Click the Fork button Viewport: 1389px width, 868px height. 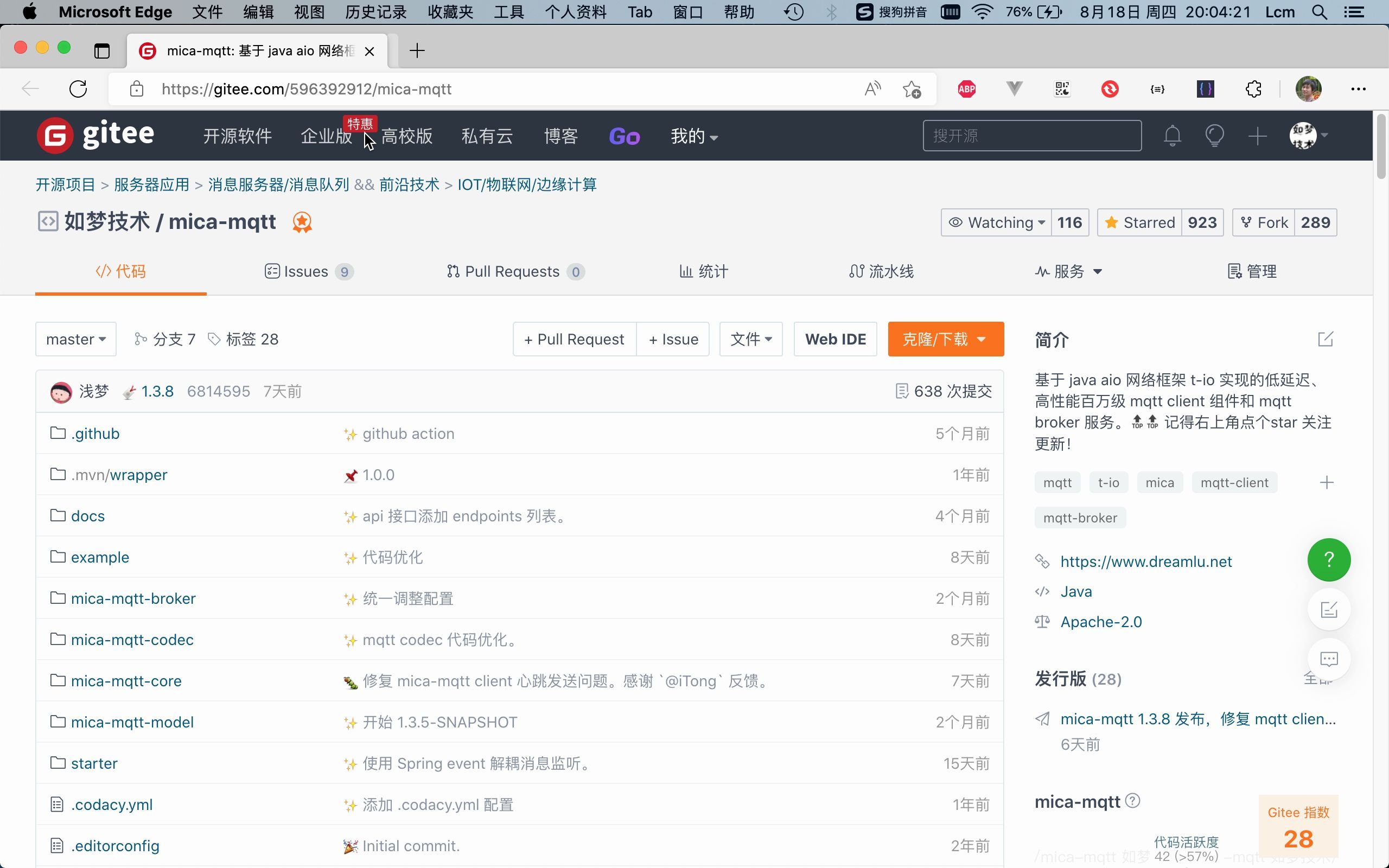click(1263, 222)
